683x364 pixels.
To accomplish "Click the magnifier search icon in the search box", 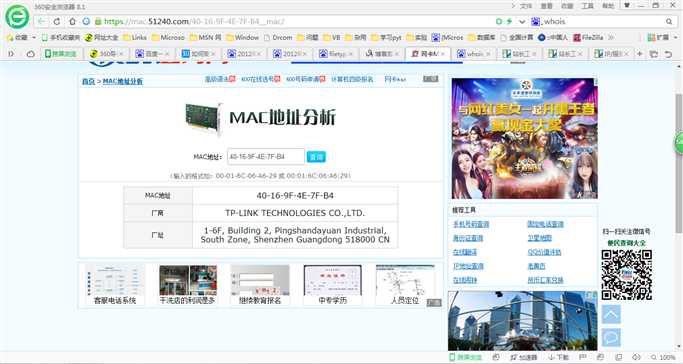I will coord(669,21).
